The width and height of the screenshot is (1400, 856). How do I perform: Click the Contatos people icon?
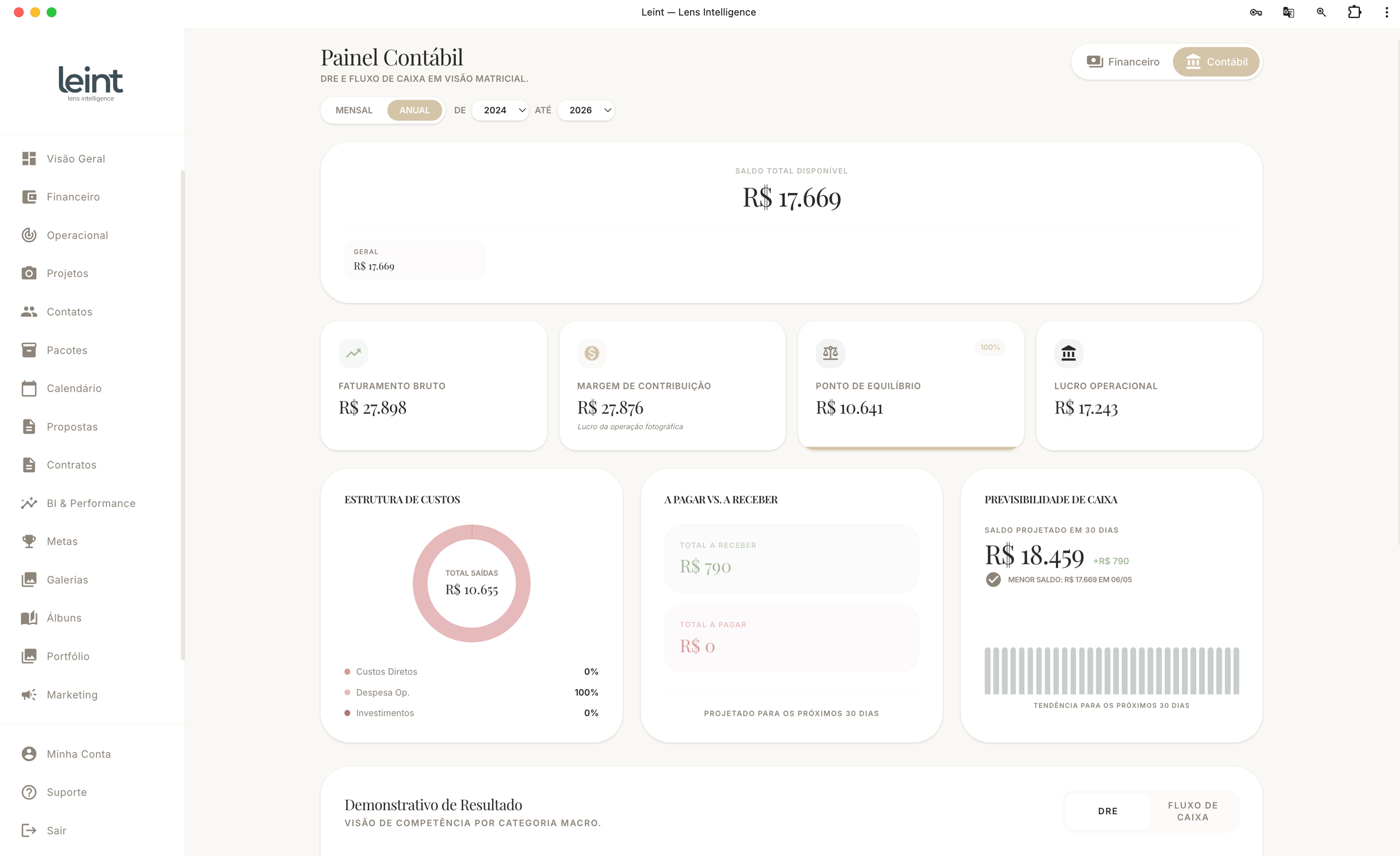29,312
